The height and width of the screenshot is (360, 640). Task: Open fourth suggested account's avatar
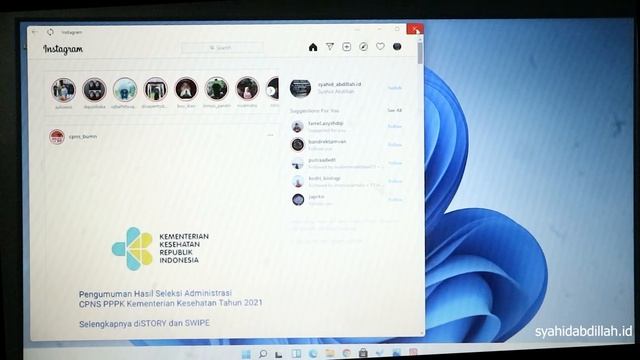tap(298, 181)
